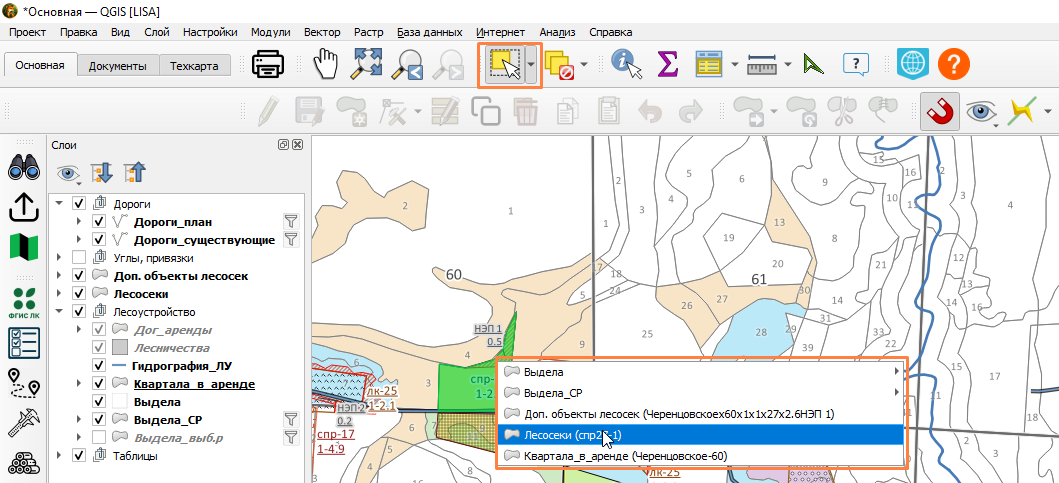Click the zoom full extent arrows icon
Viewport: 1059px width, 483px height.
click(x=366, y=65)
